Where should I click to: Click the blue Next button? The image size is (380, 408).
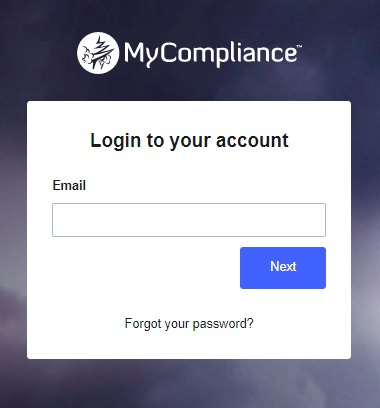coord(283,268)
